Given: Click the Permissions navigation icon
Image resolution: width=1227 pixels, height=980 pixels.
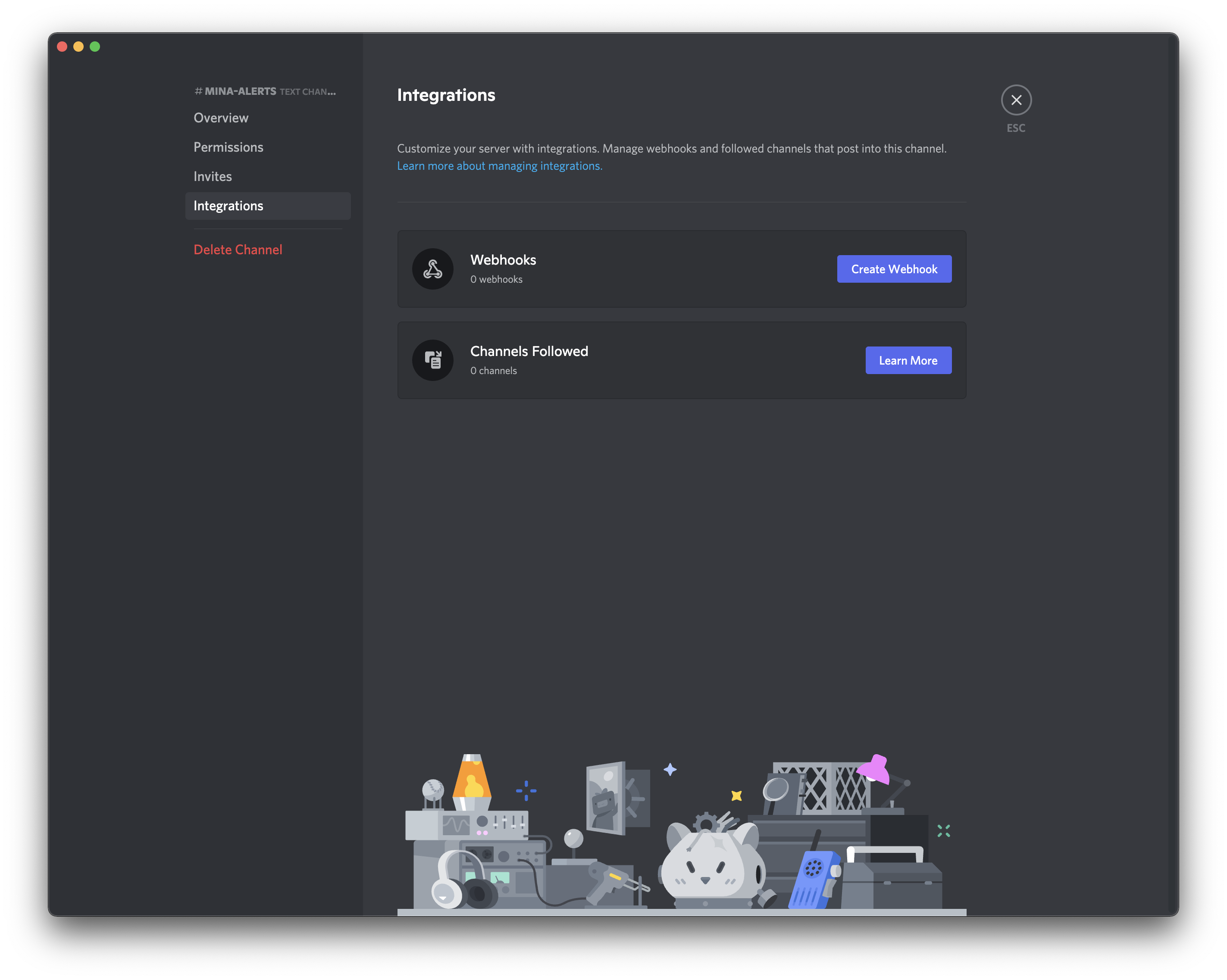Looking at the screenshot, I should (x=228, y=146).
